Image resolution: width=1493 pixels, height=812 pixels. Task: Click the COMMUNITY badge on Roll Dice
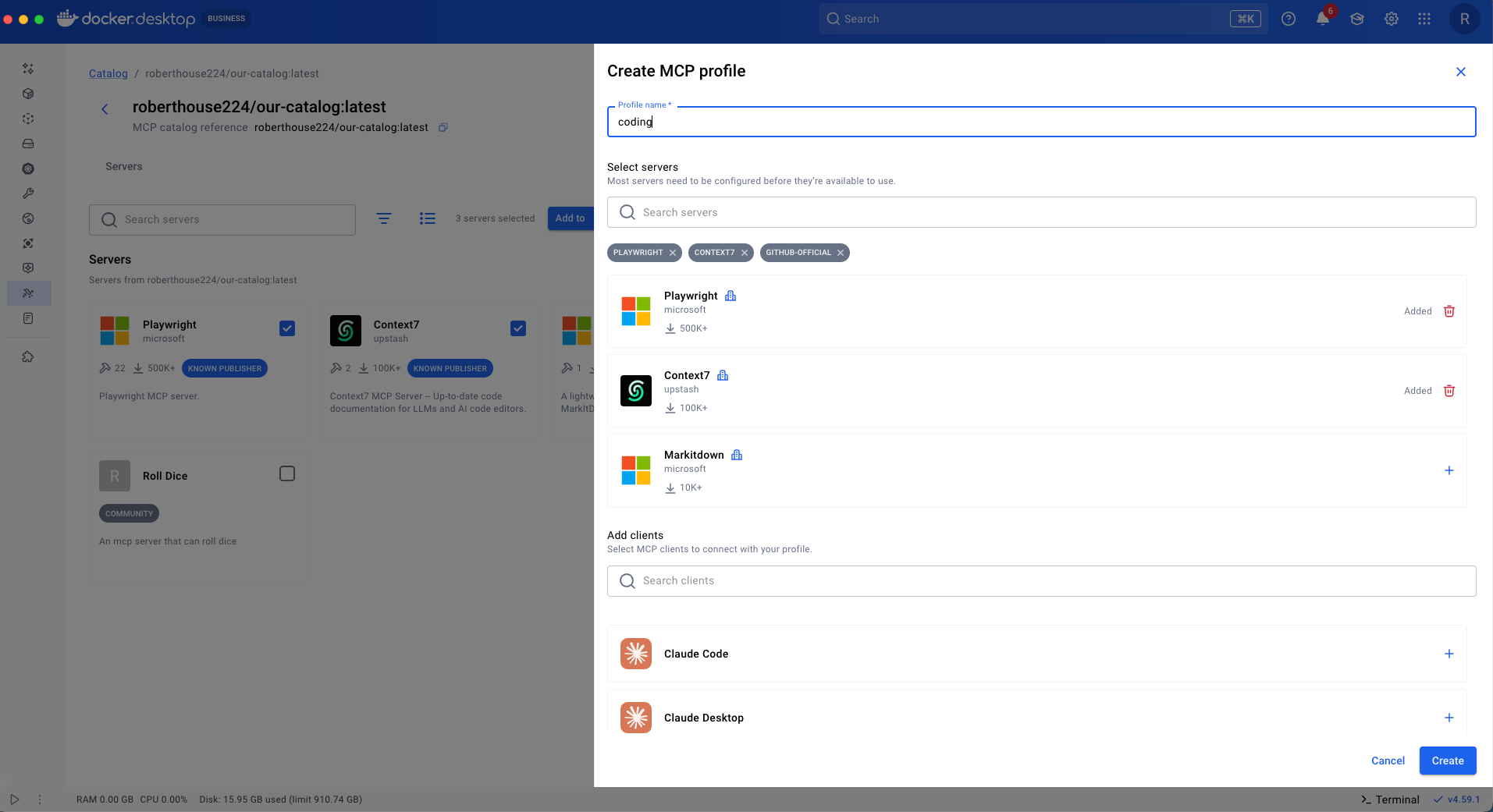pos(130,513)
